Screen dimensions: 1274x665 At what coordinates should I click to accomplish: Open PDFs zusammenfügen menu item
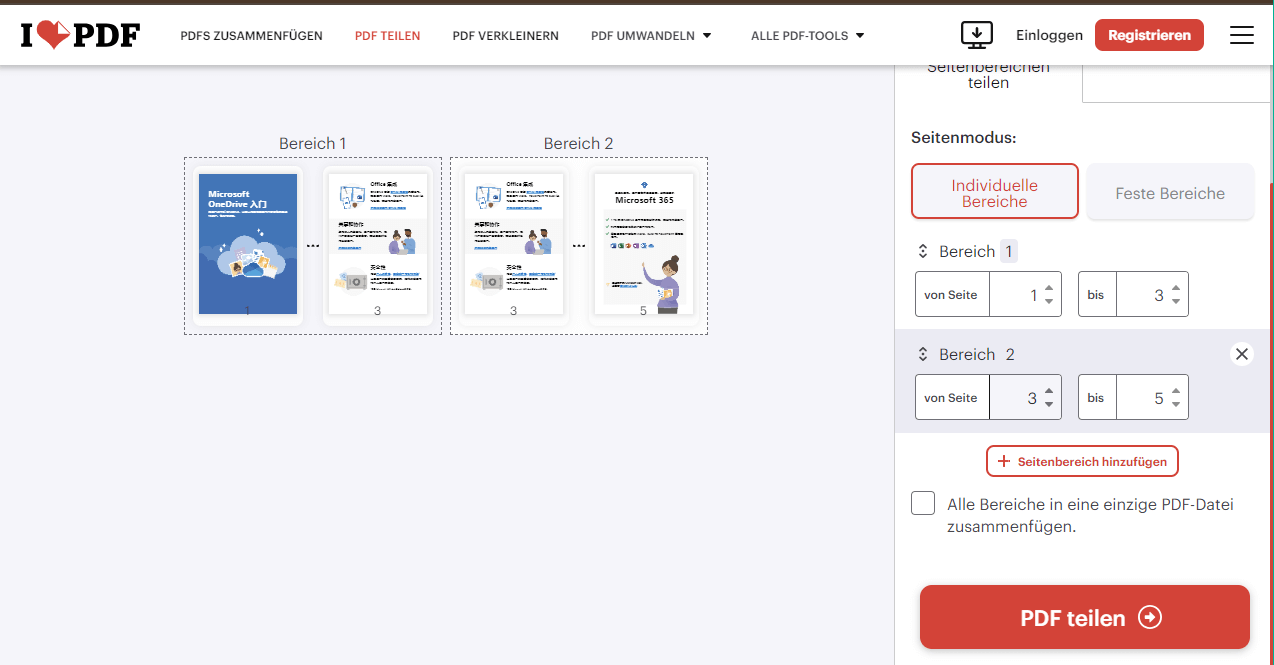pos(251,36)
